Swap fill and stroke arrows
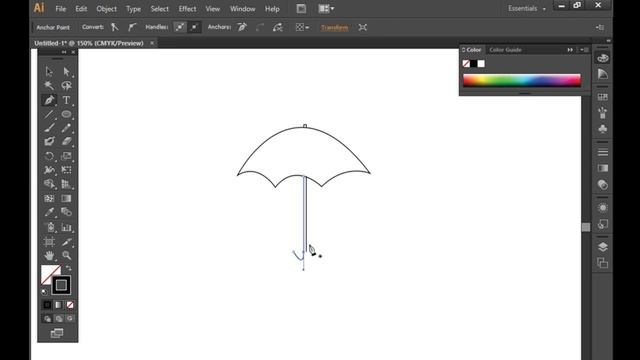640x360 pixels. (x=69, y=269)
